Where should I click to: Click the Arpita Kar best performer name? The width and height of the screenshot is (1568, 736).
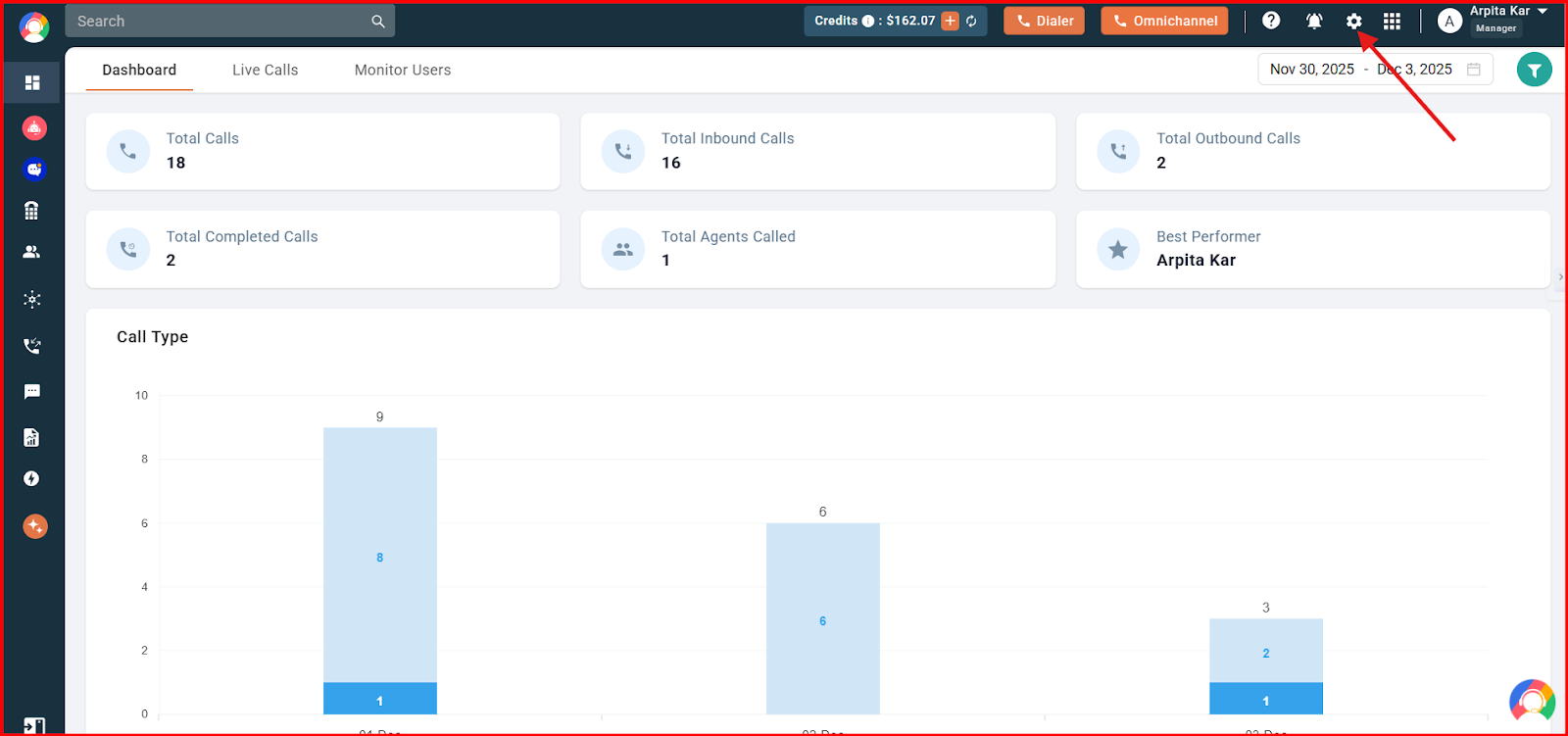(x=1196, y=260)
